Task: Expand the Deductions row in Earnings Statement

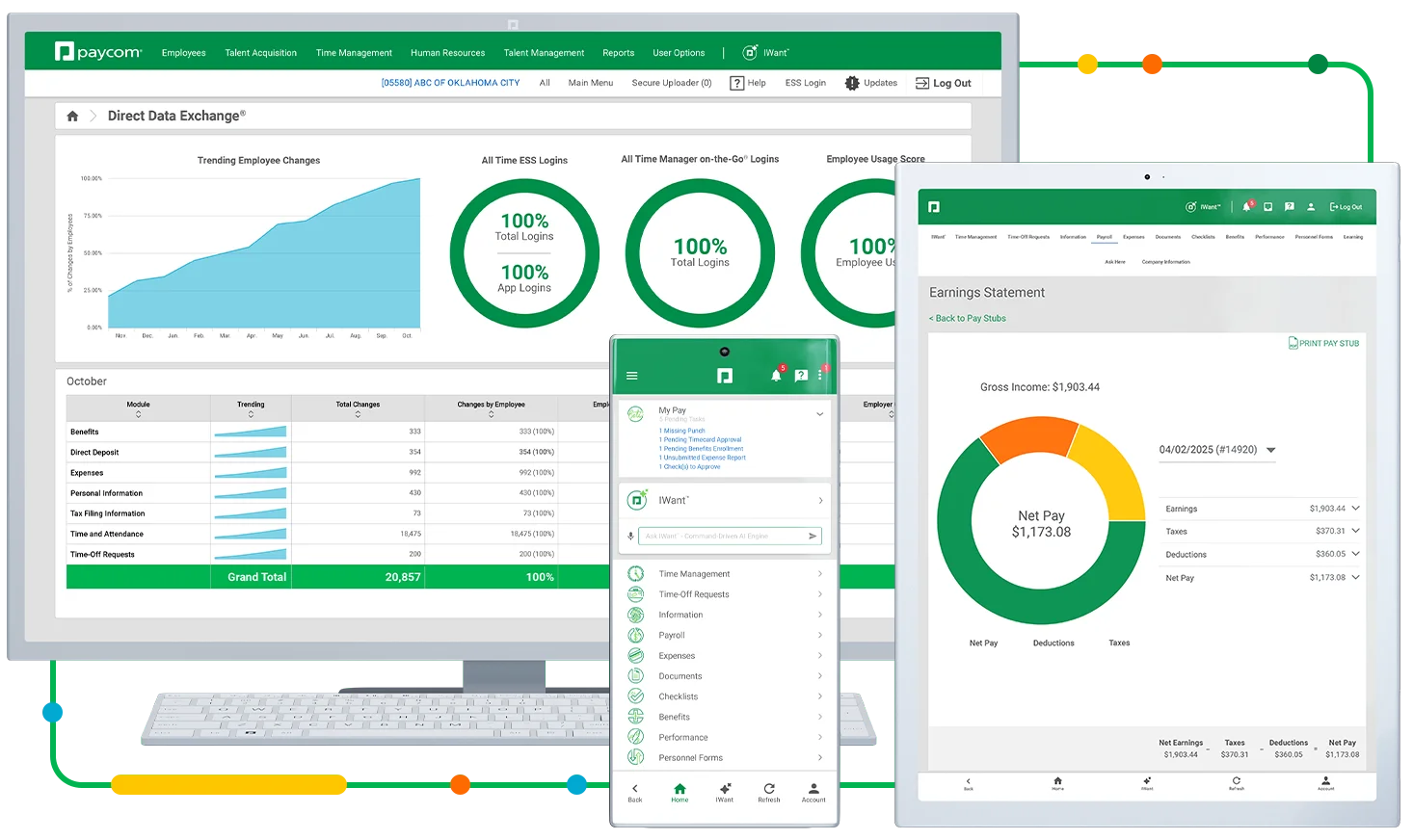Action: pyautogui.click(x=1355, y=554)
